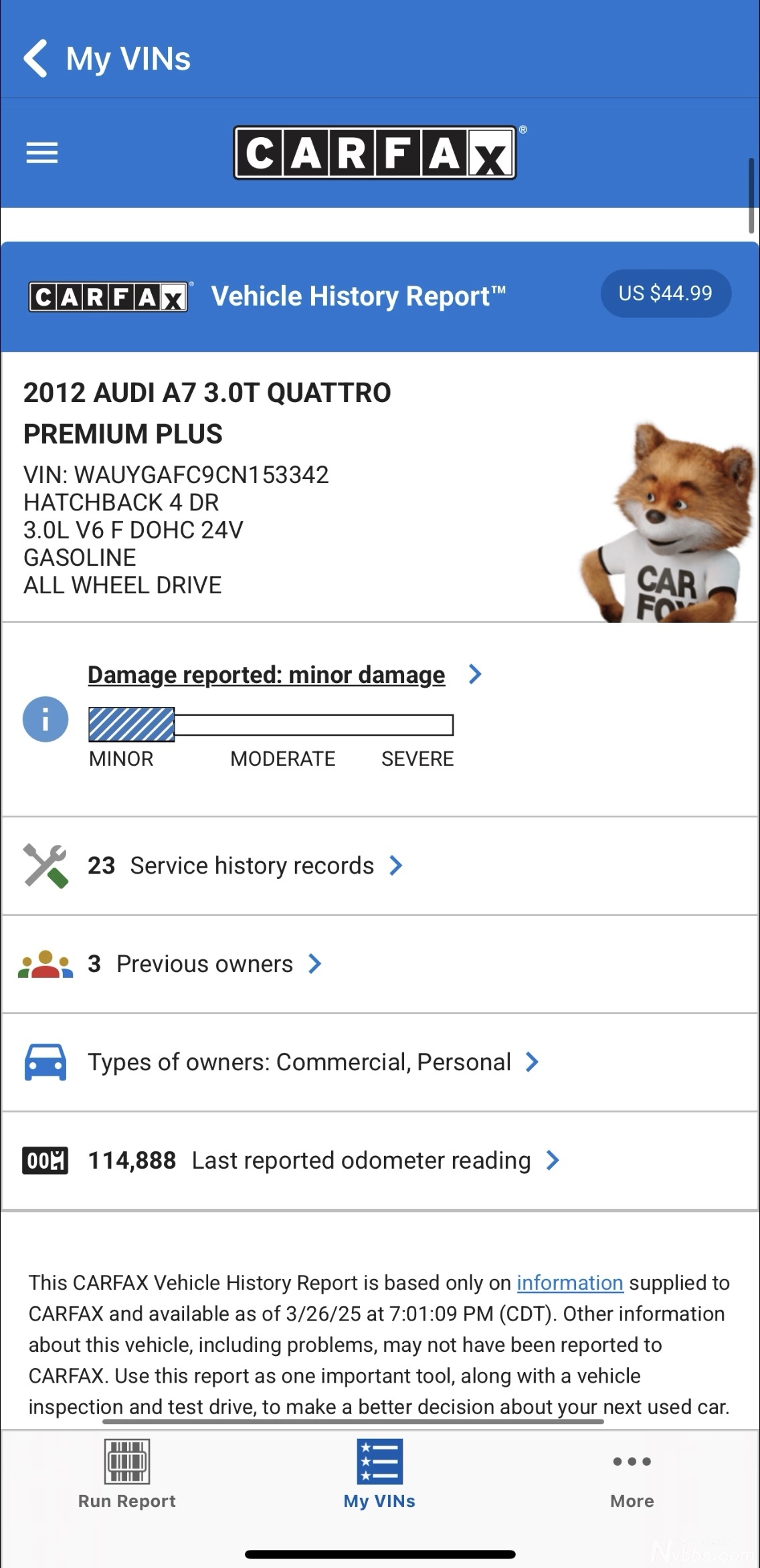Screen dimensions: 760x1568
Task: Tap the back arrow beside My VINs
Action: click(x=35, y=59)
